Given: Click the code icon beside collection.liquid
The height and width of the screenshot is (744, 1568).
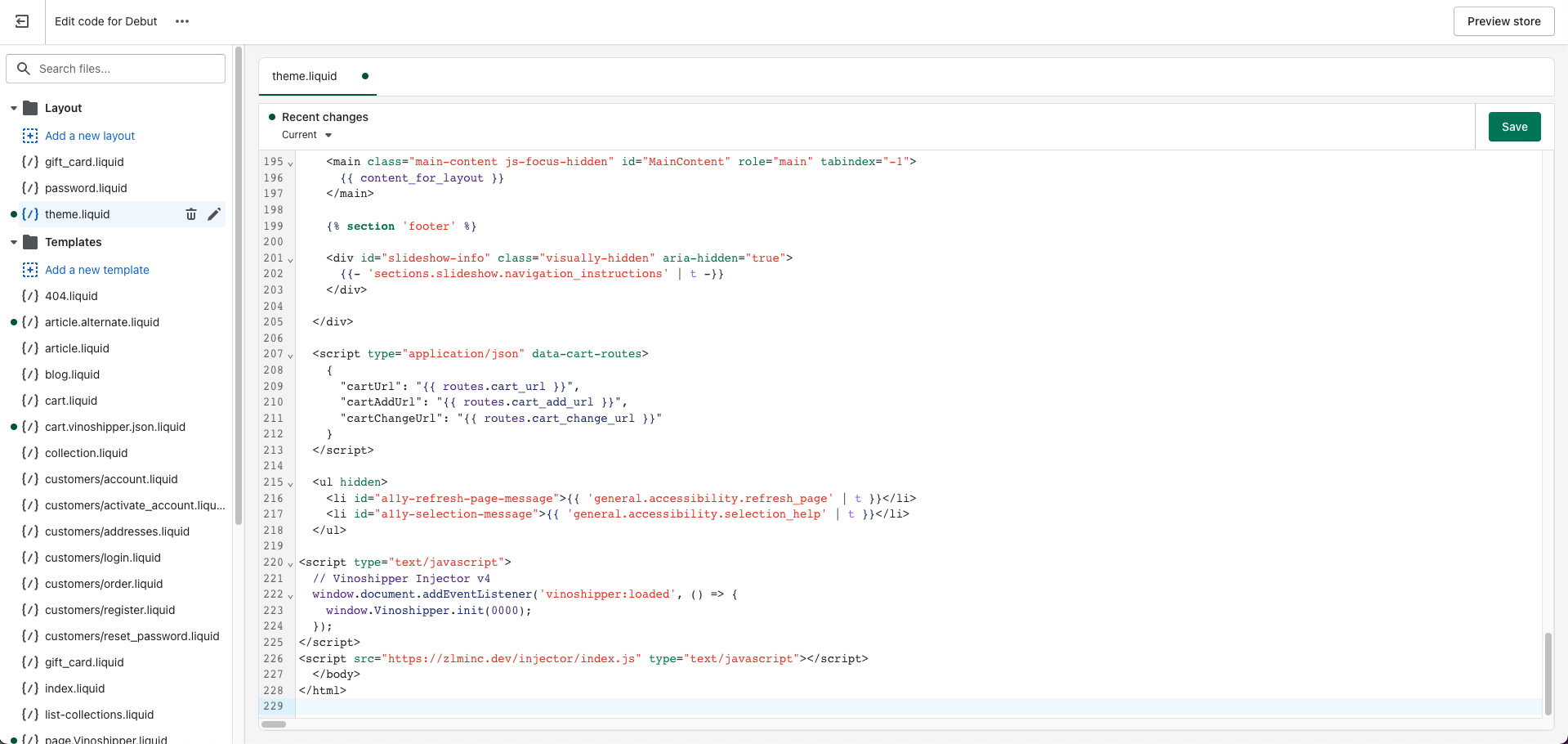Looking at the screenshot, I should coord(30,453).
